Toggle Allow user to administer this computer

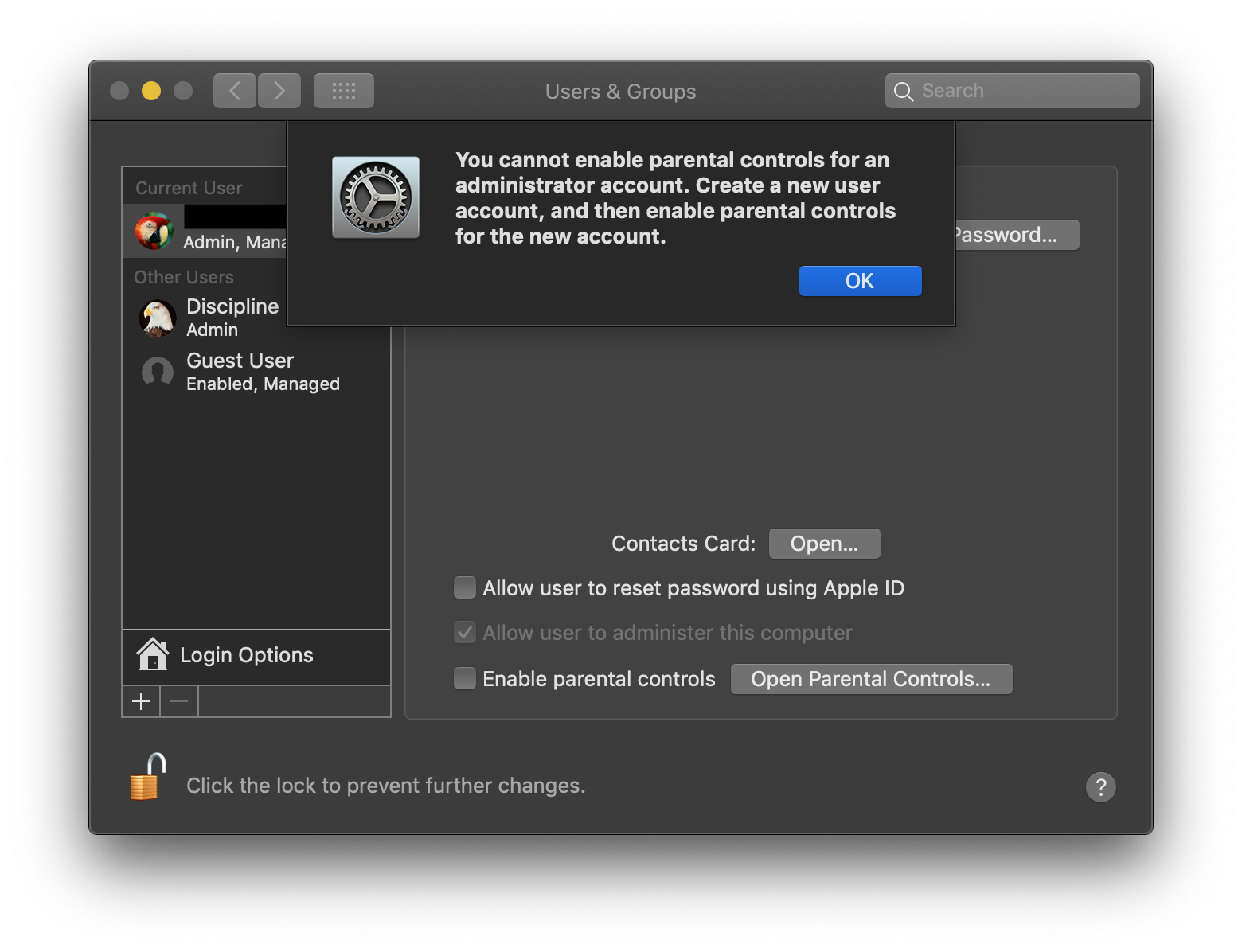click(465, 632)
